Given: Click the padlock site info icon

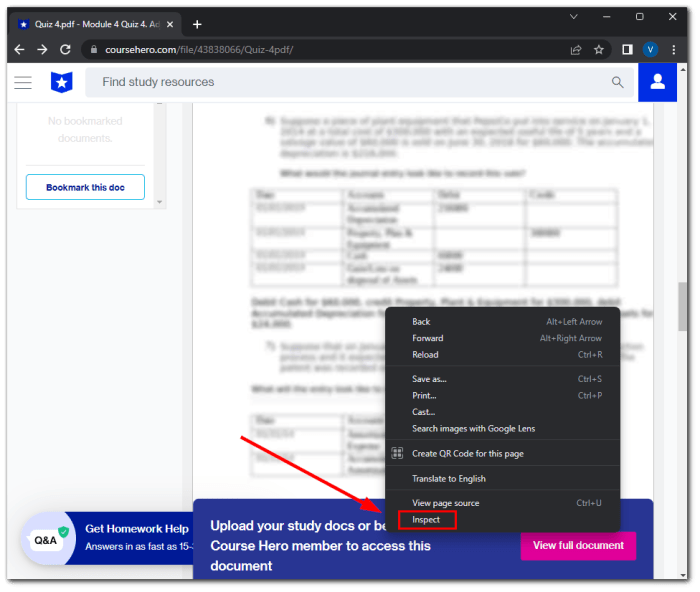Looking at the screenshot, I should pos(94,50).
